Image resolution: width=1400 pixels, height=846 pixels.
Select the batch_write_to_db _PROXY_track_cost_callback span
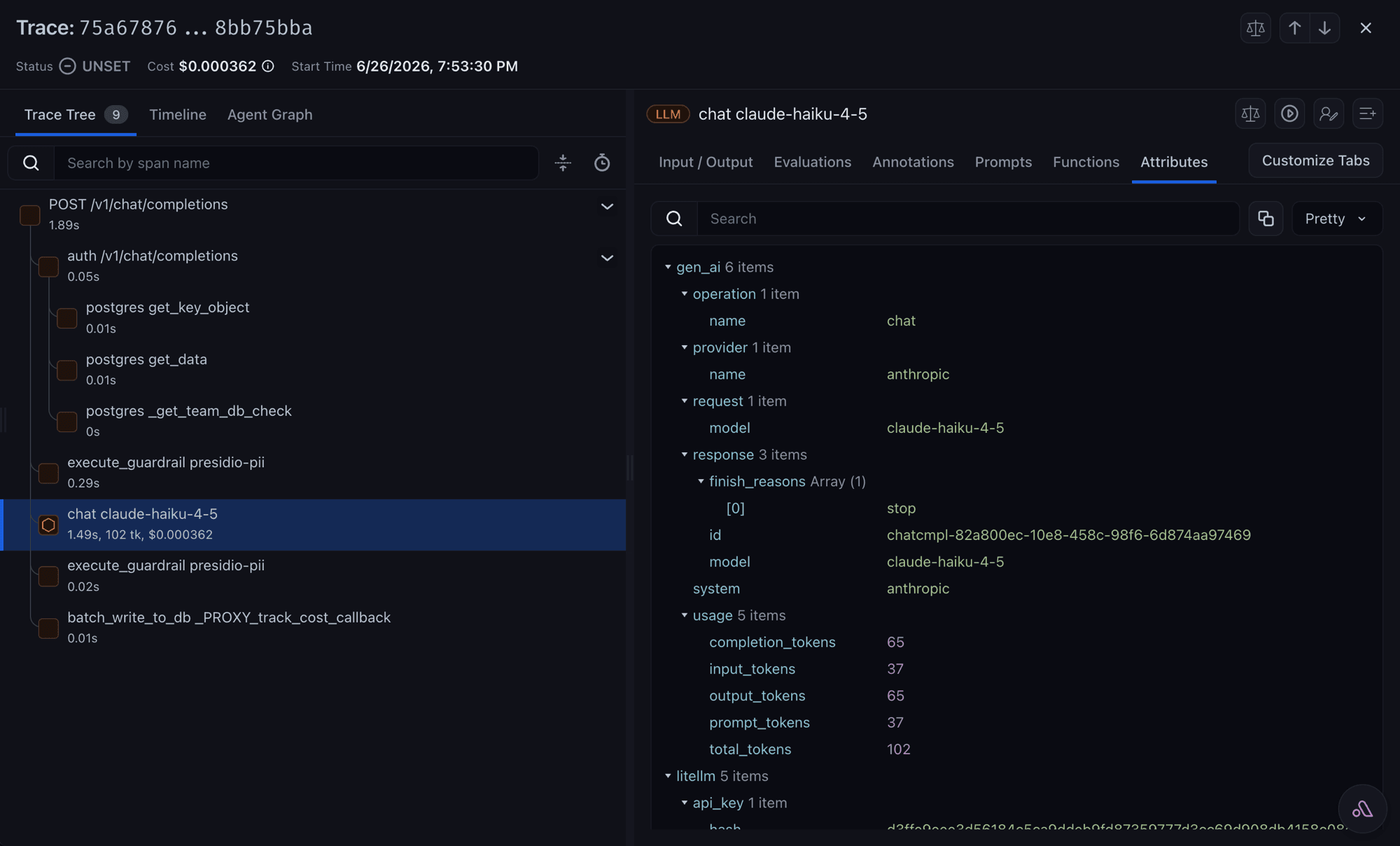click(x=313, y=627)
